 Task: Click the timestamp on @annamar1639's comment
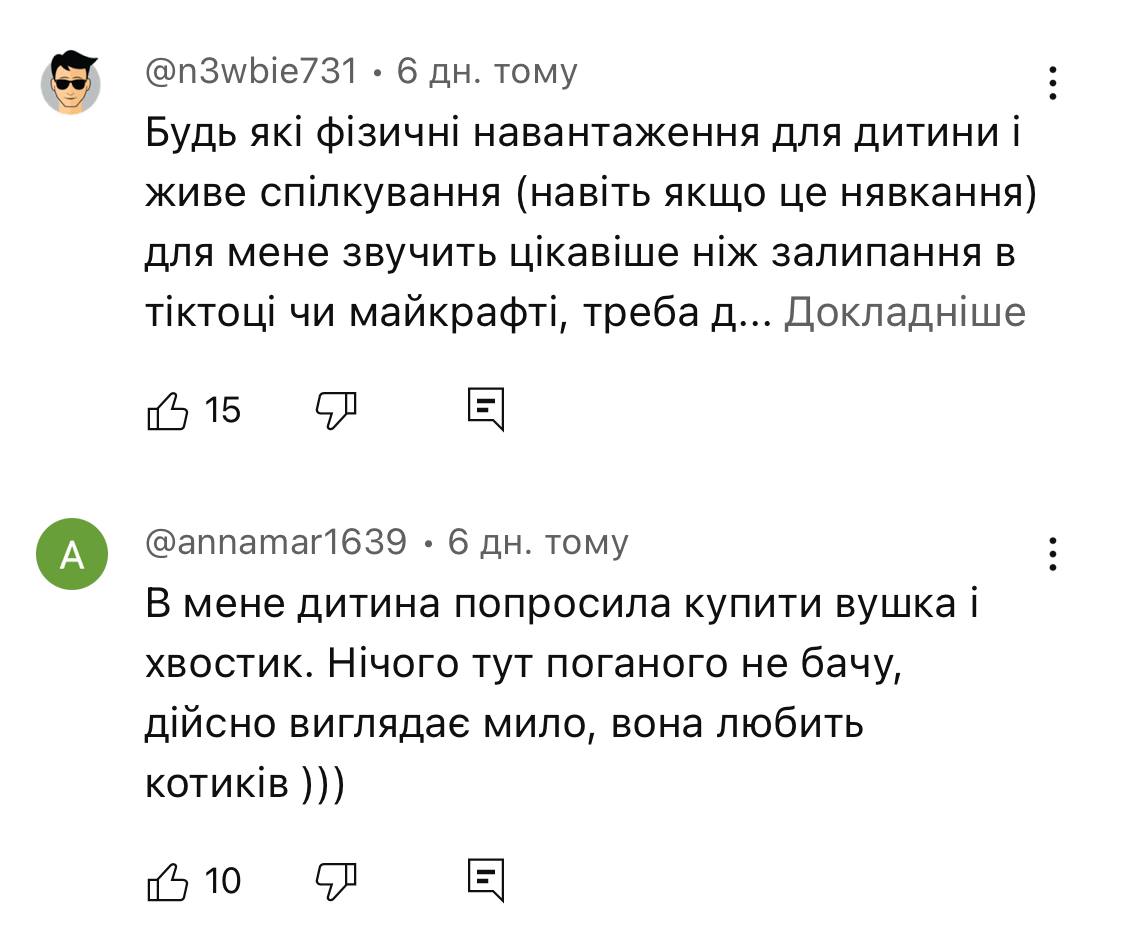click(538, 542)
